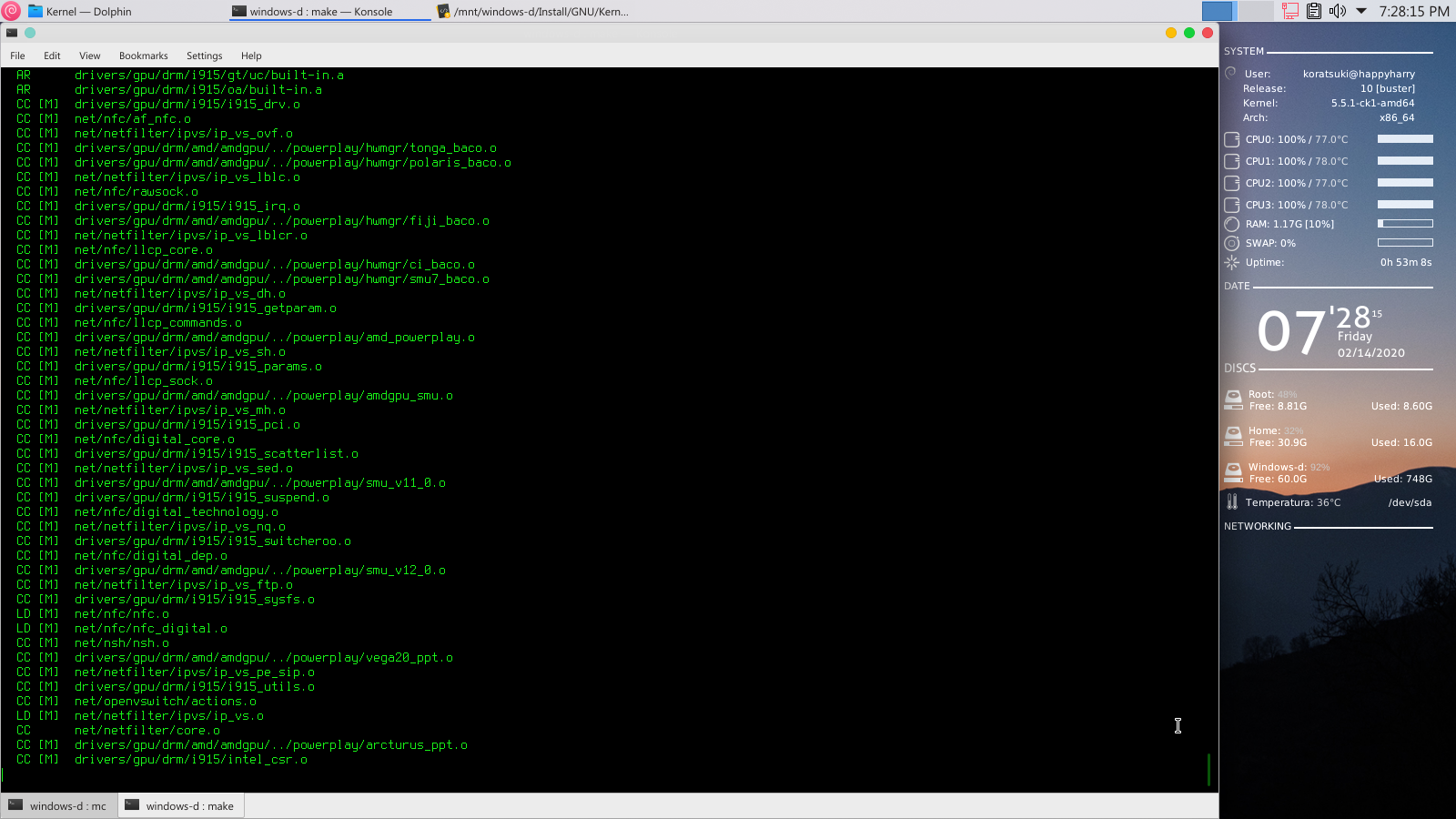Open the Help menu
This screenshot has width=1456, height=819.
pyautogui.click(x=251, y=56)
